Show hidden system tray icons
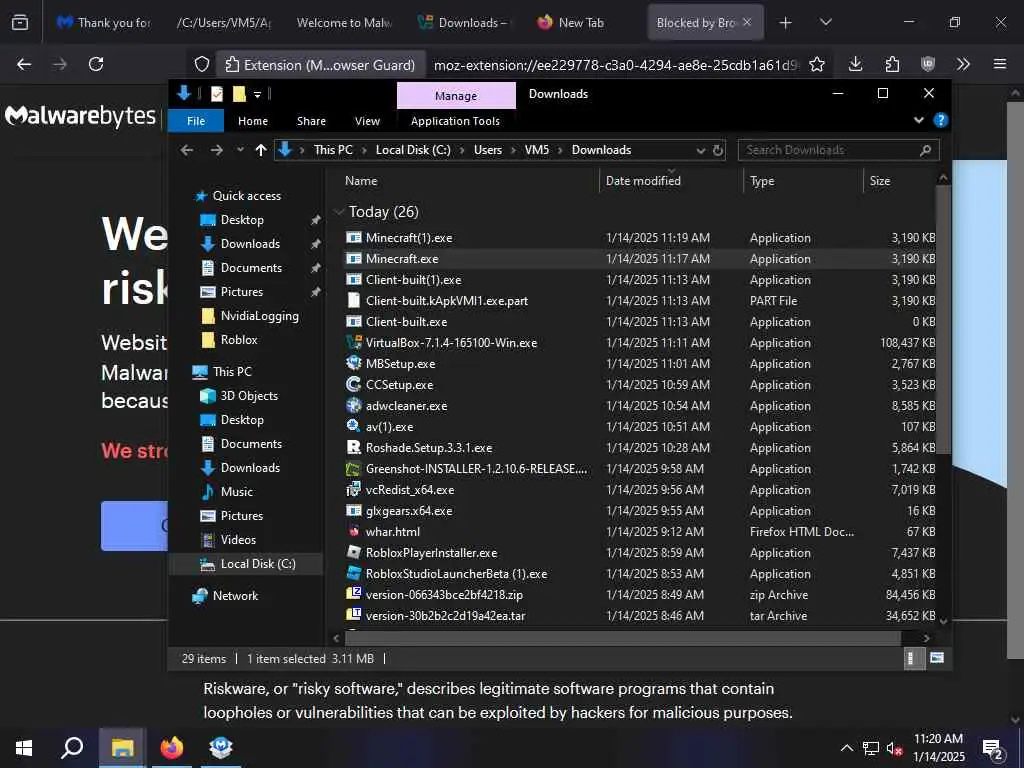1024x768 pixels. 846,748
